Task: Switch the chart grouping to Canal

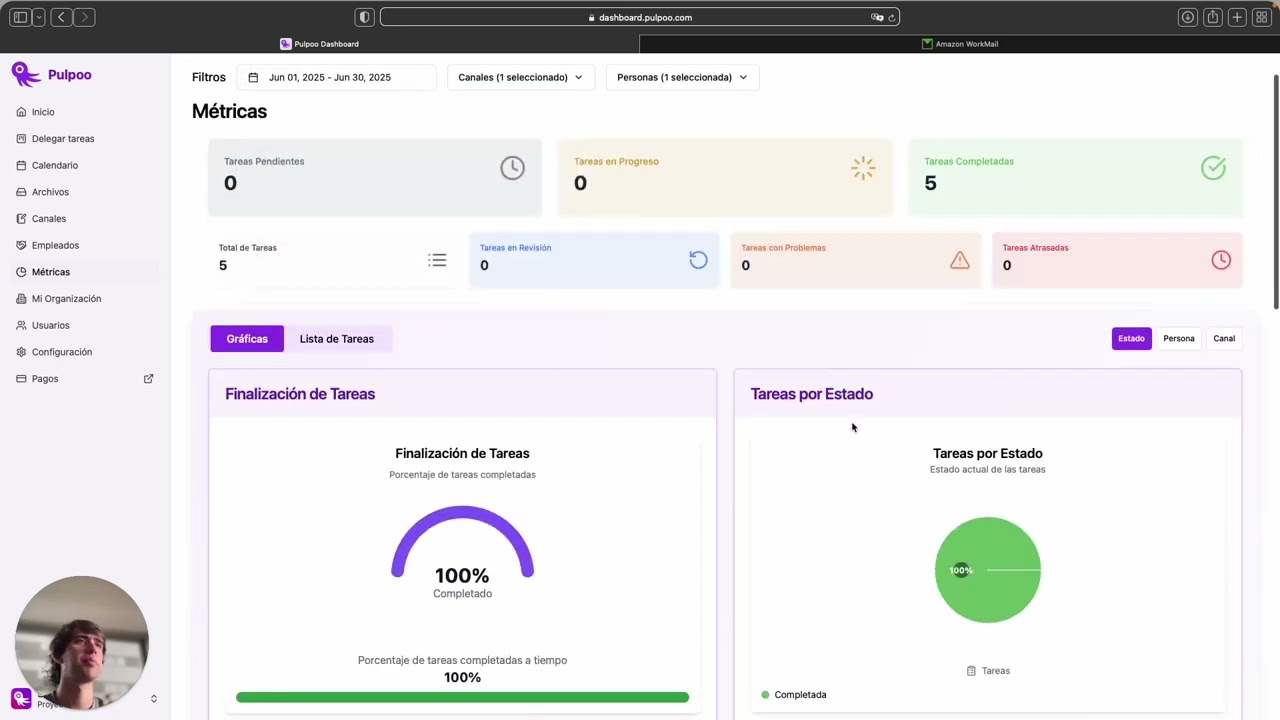Action: pos(1224,338)
